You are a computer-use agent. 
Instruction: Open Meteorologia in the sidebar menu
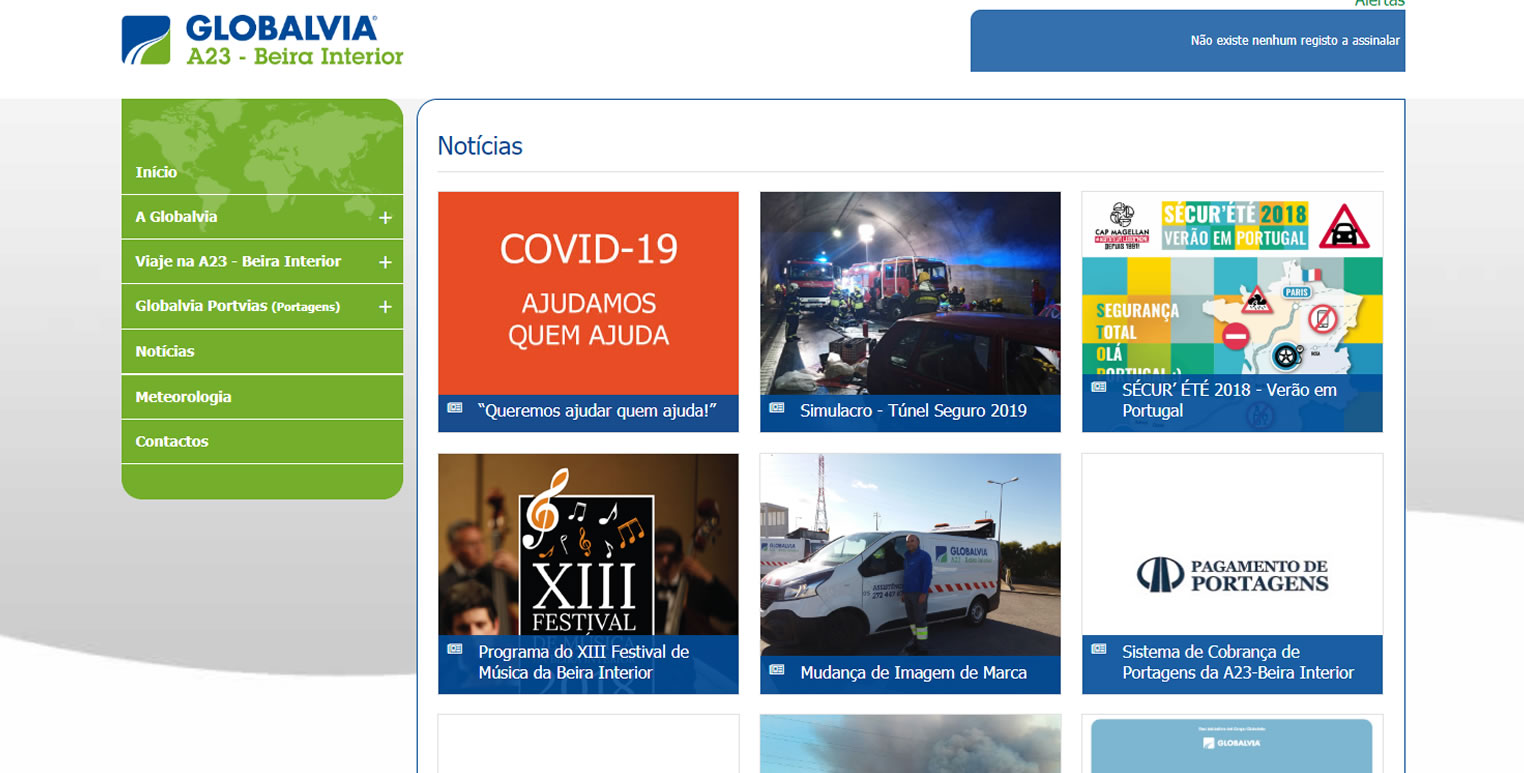click(183, 397)
